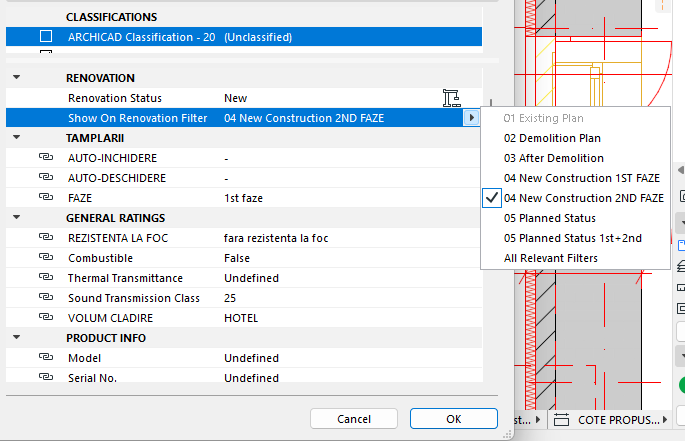
Task: Click the Renovation Status icon beside New
Action: coord(451,98)
